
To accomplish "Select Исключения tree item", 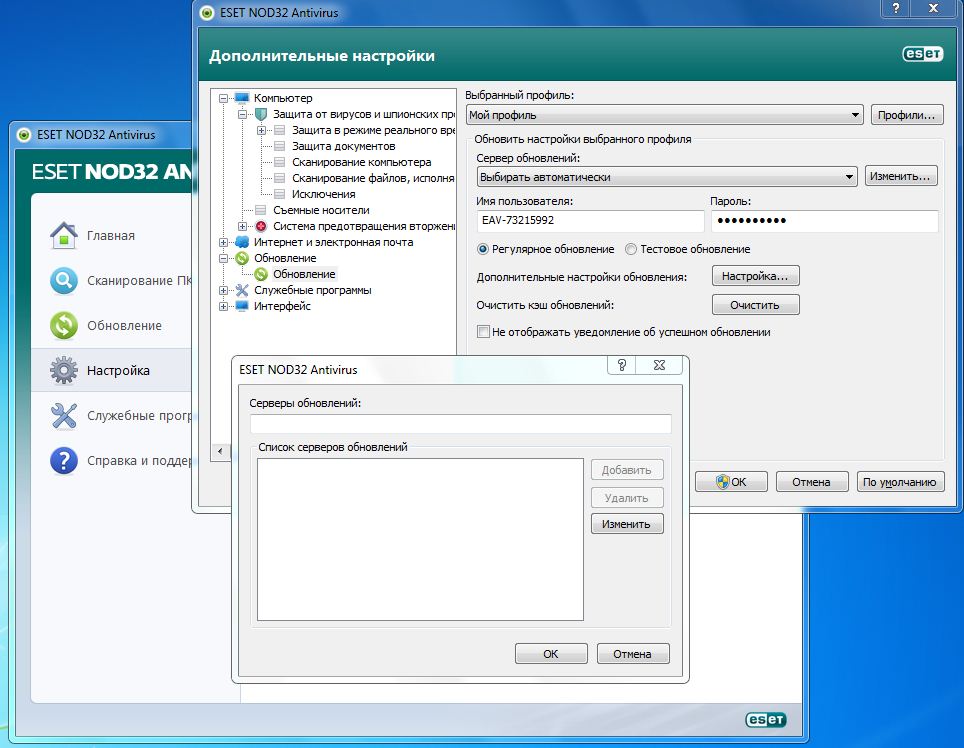I will click(323, 194).
